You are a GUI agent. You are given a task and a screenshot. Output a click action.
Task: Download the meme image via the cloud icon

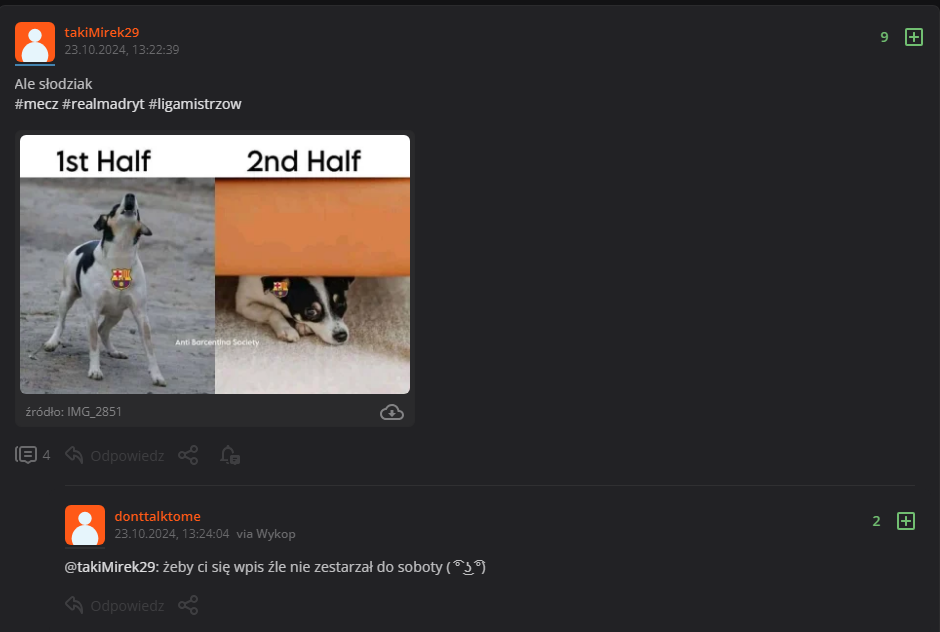pos(391,412)
